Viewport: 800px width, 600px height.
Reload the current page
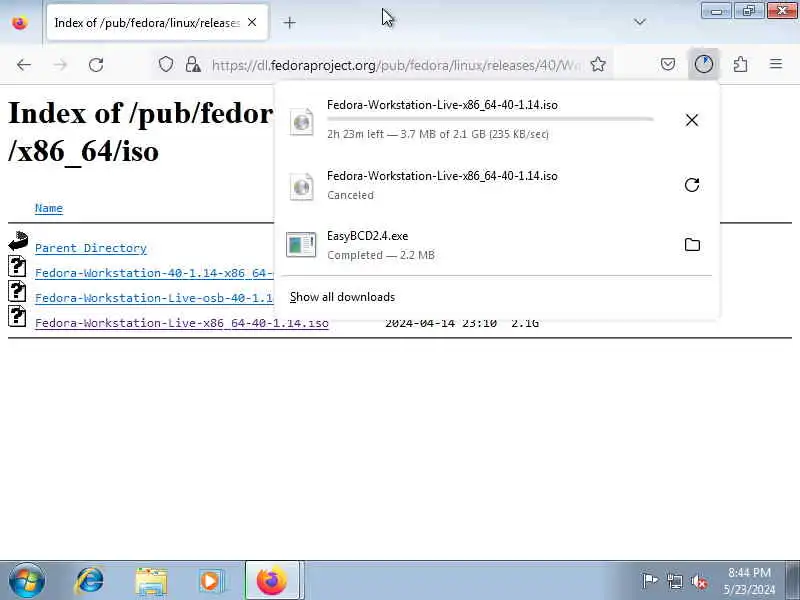(x=96, y=65)
